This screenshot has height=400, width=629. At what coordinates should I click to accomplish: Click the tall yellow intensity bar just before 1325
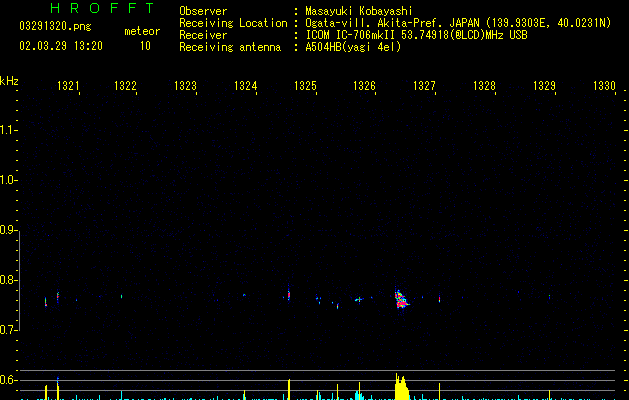[x=289, y=390]
